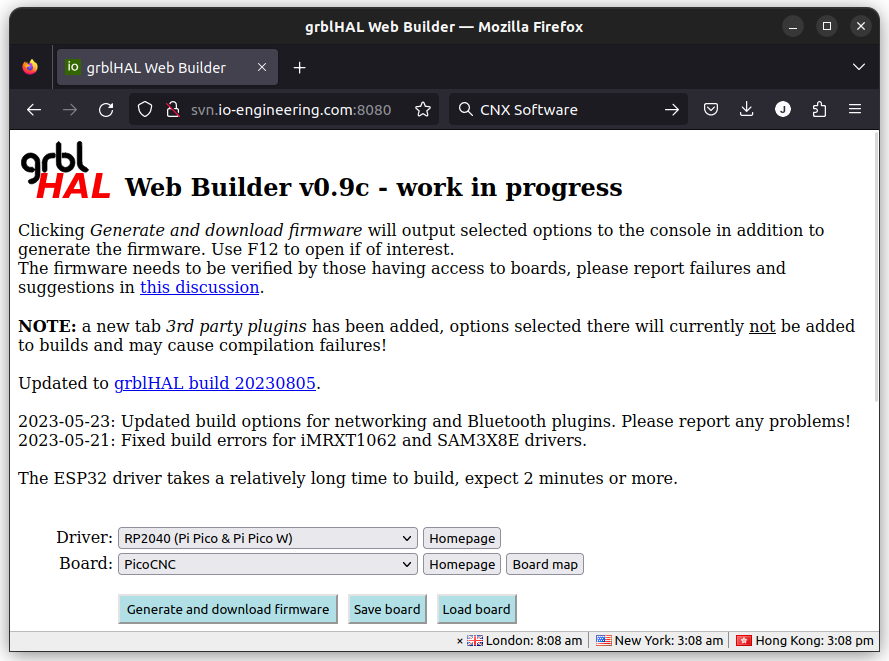
Task: Click the 'Board:' label
Action: (86, 563)
